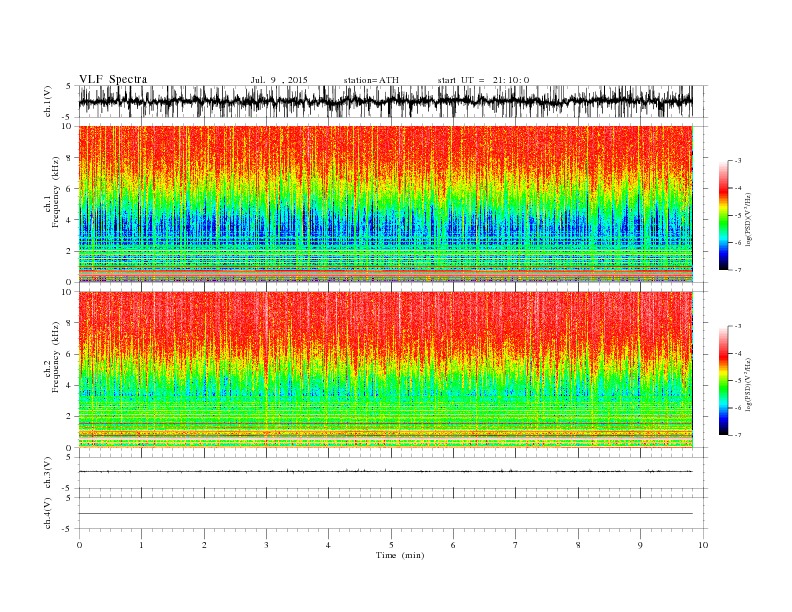Click the flat ch.4 voltage trace panel

[392, 513]
